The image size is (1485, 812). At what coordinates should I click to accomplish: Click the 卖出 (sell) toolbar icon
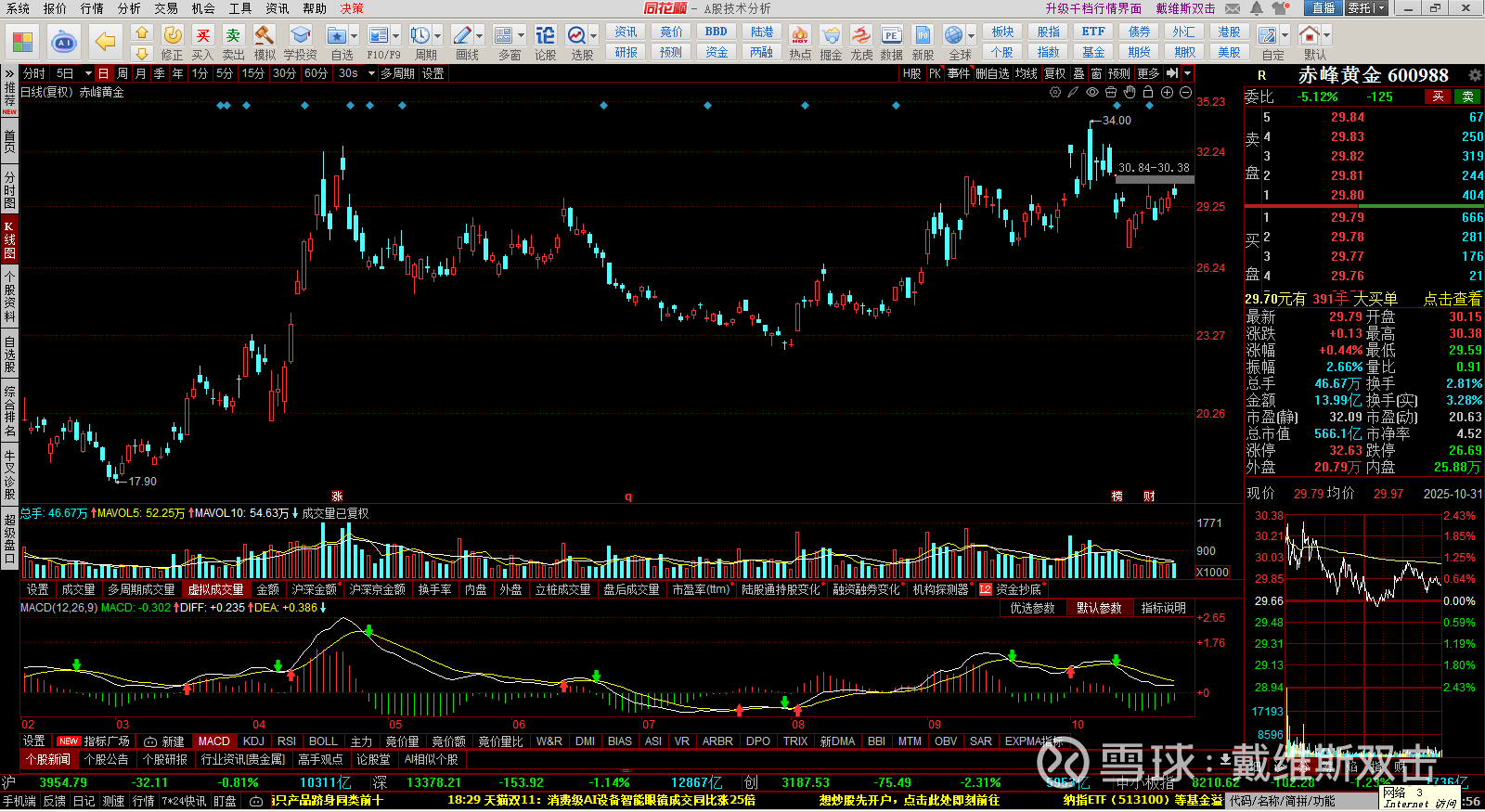233,42
